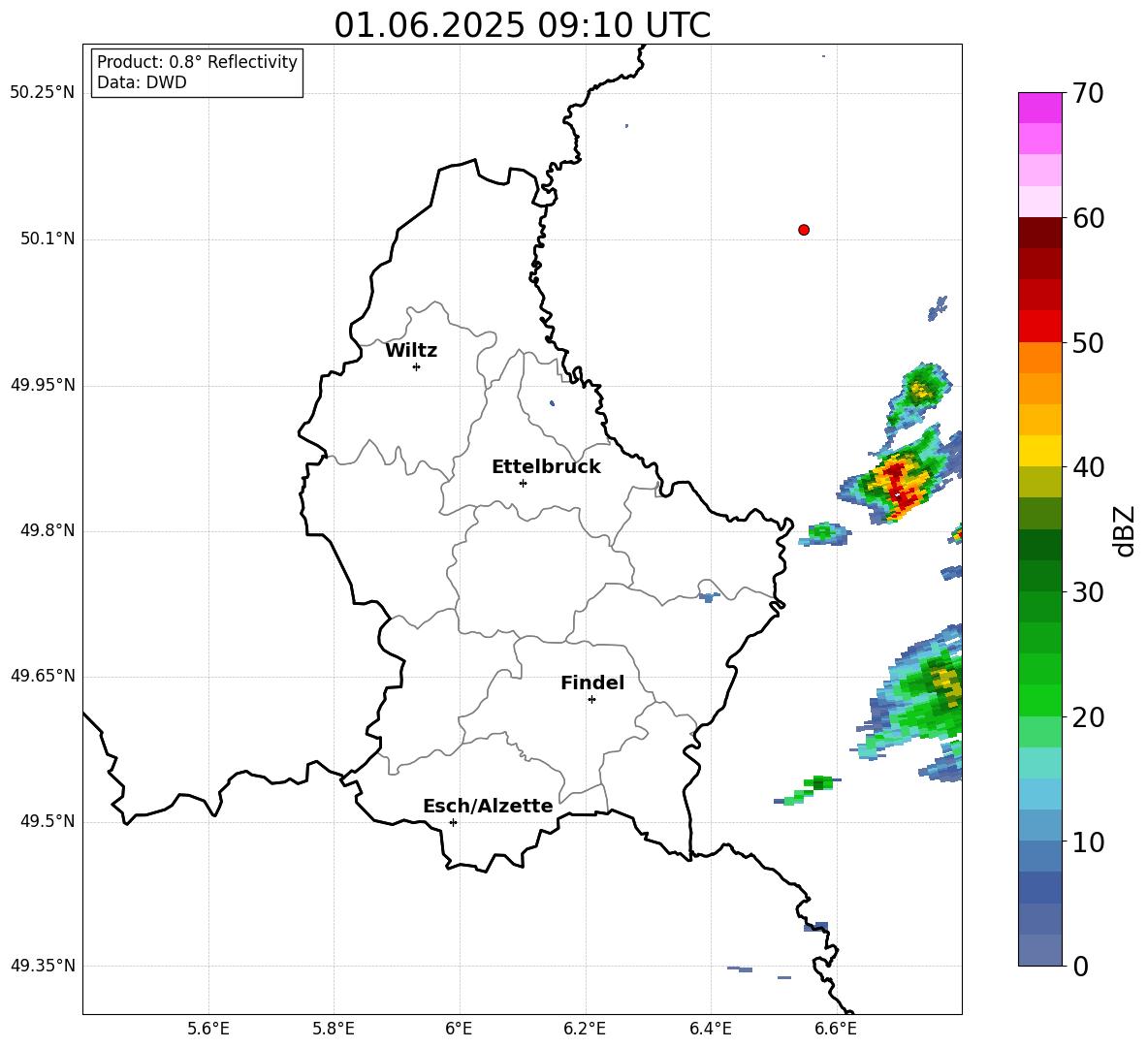The width and height of the screenshot is (1148, 1048).
Task: Click the 6.4°E longitude label
Action: (710, 1029)
